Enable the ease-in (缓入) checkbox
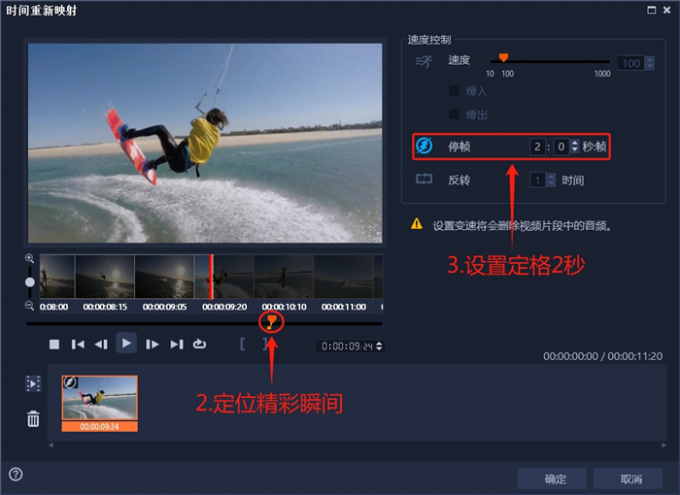This screenshot has width=680, height=495. pos(454,91)
